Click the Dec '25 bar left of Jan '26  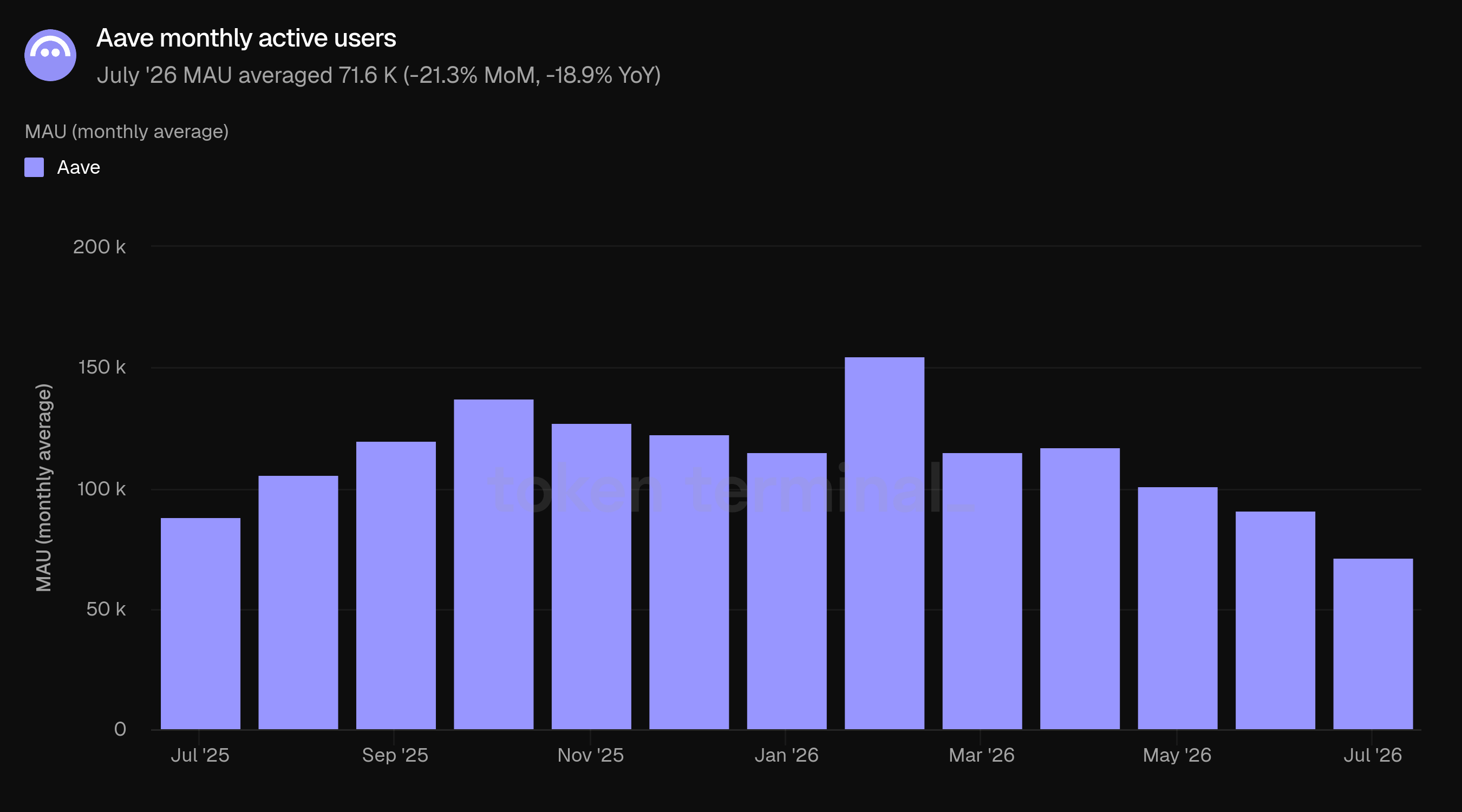pyautogui.click(x=688, y=582)
